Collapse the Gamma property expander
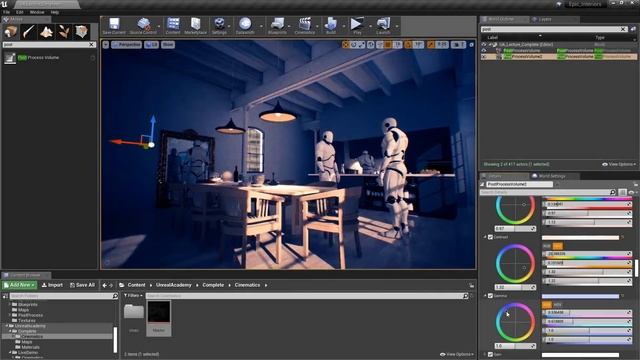 [485, 296]
